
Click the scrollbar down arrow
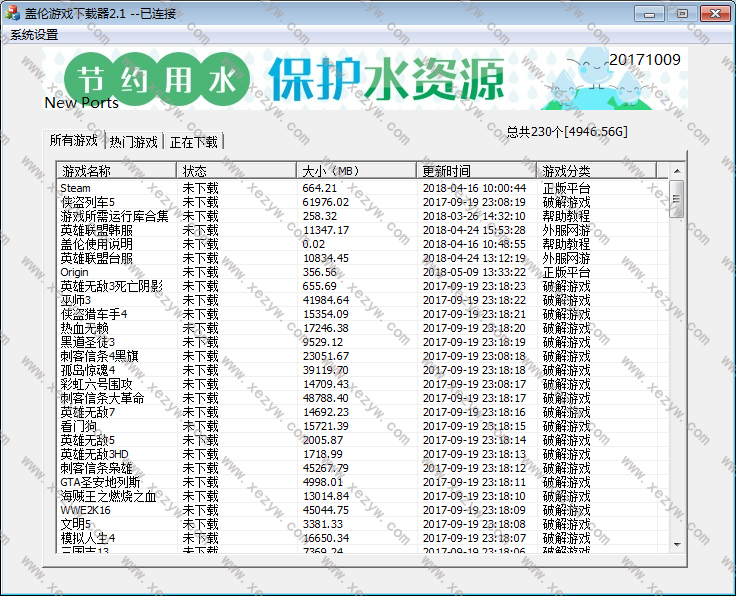[677, 543]
